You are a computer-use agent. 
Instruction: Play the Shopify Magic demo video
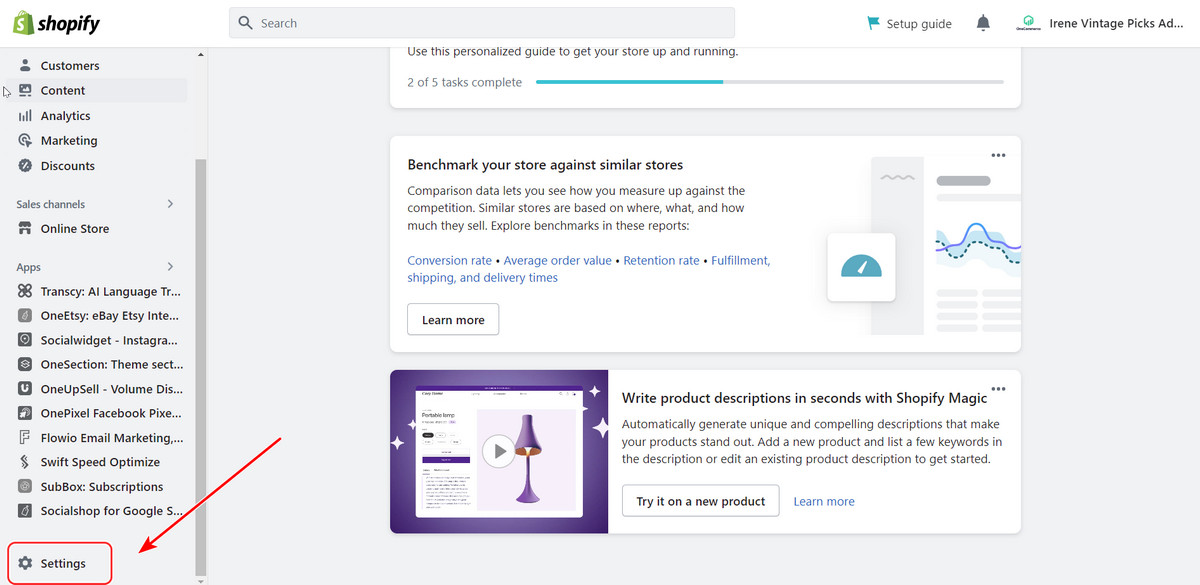[x=498, y=452]
